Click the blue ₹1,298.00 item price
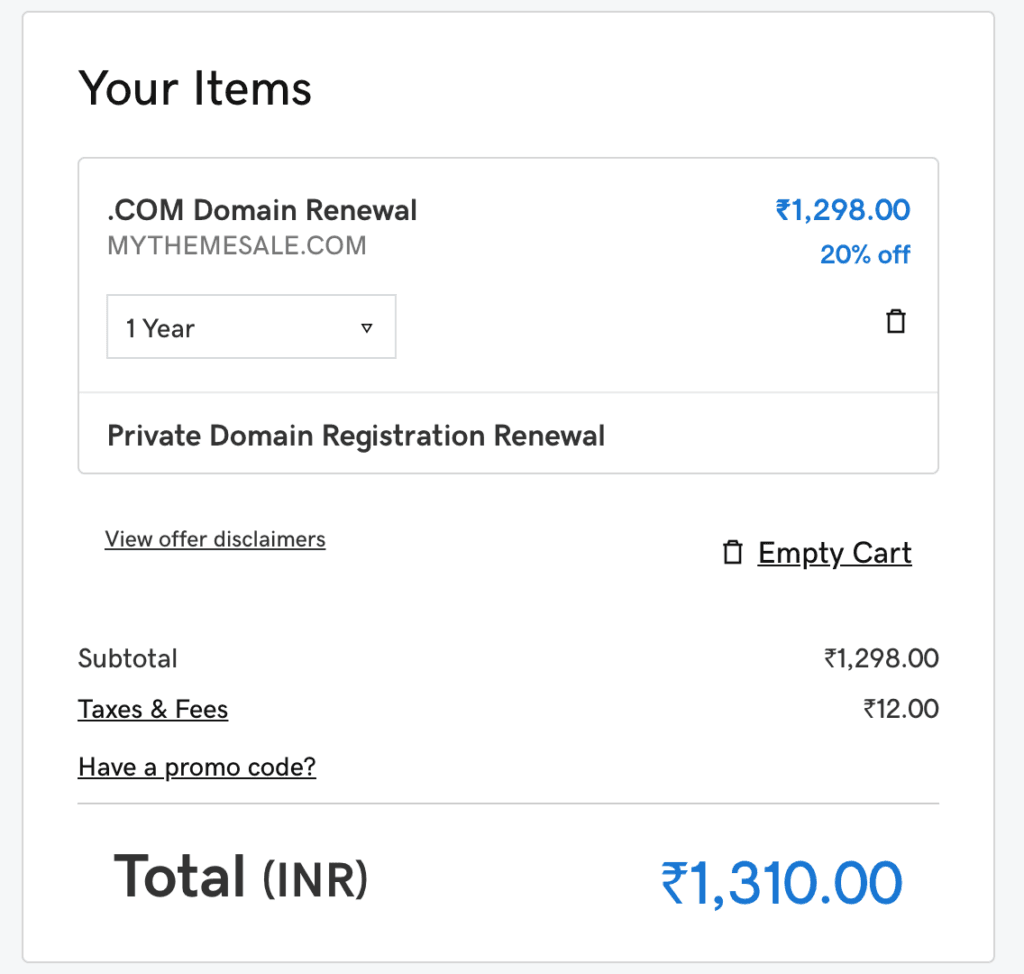Image resolution: width=1024 pixels, height=974 pixels. point(842,210)
